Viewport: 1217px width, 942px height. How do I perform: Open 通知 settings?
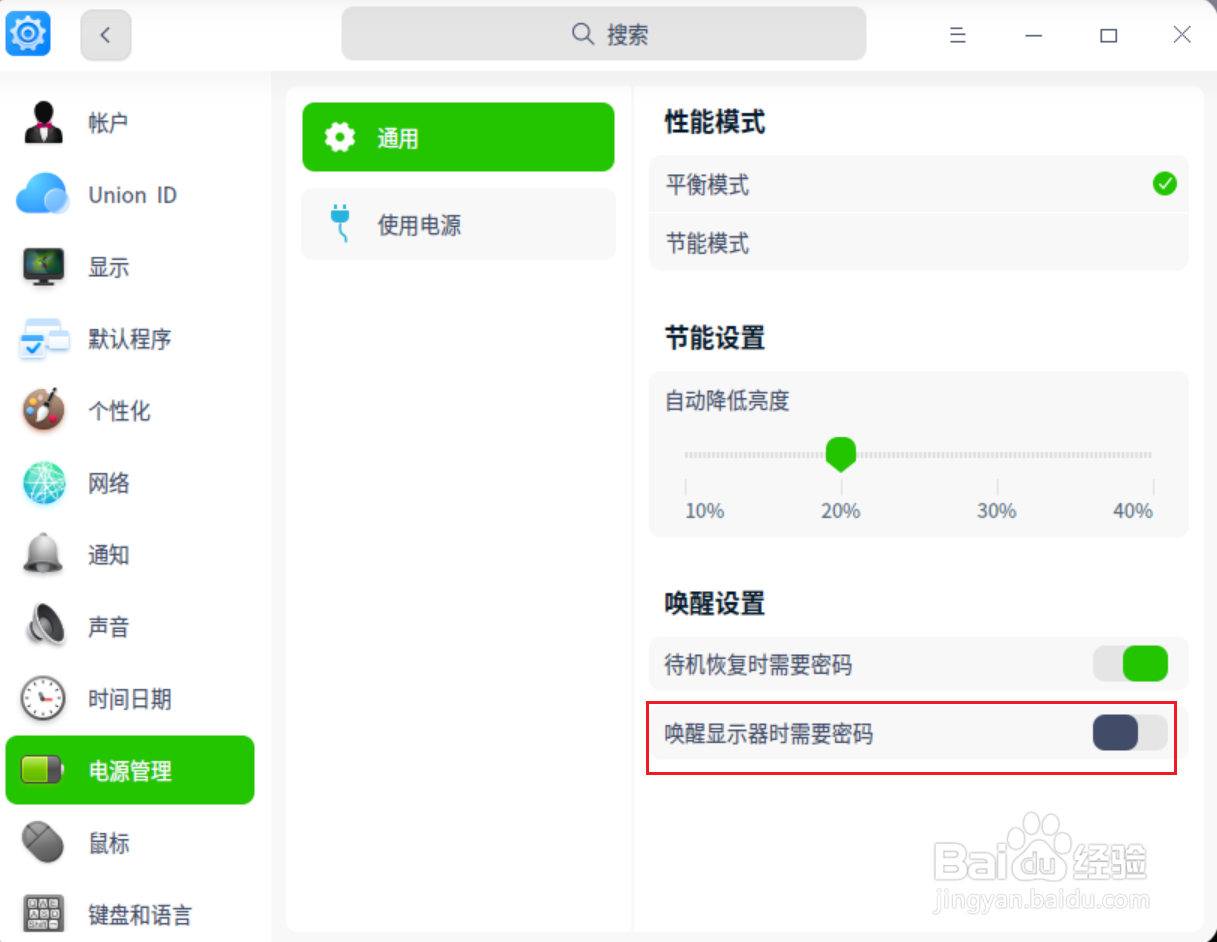(x=130, y=555)
